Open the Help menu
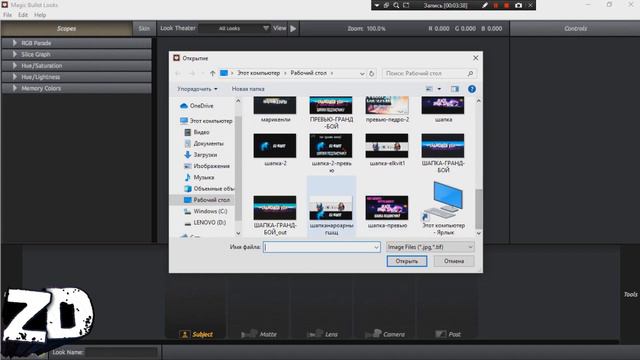This screenshot has height=360, width=640. click(x=40, y=15)
